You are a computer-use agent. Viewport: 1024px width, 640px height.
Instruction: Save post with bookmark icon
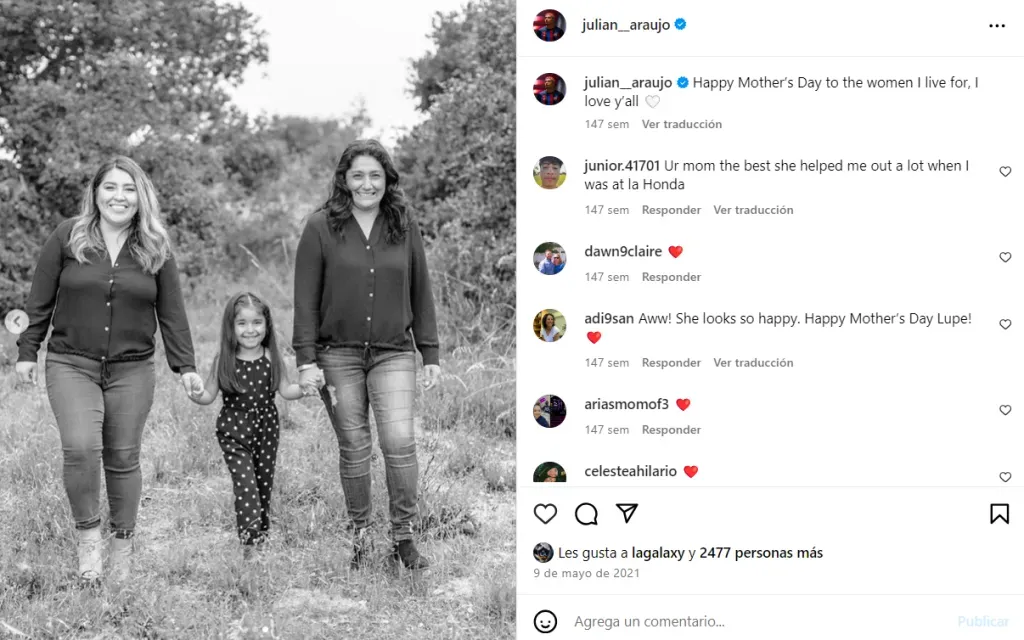pos(999,514)
